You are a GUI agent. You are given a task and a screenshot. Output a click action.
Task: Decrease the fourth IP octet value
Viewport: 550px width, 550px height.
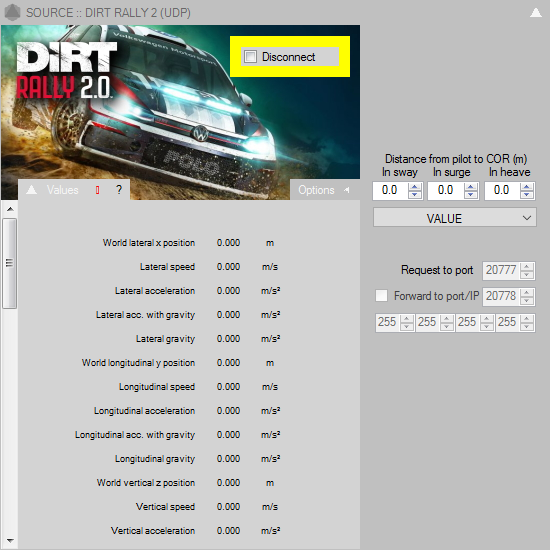(x=527, y=327)
